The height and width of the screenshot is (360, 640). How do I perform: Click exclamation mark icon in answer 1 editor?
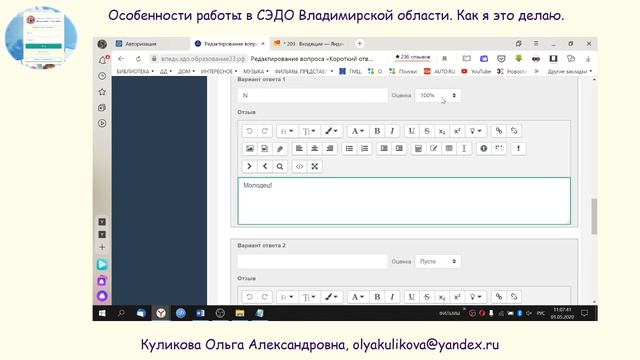[518, 149]
